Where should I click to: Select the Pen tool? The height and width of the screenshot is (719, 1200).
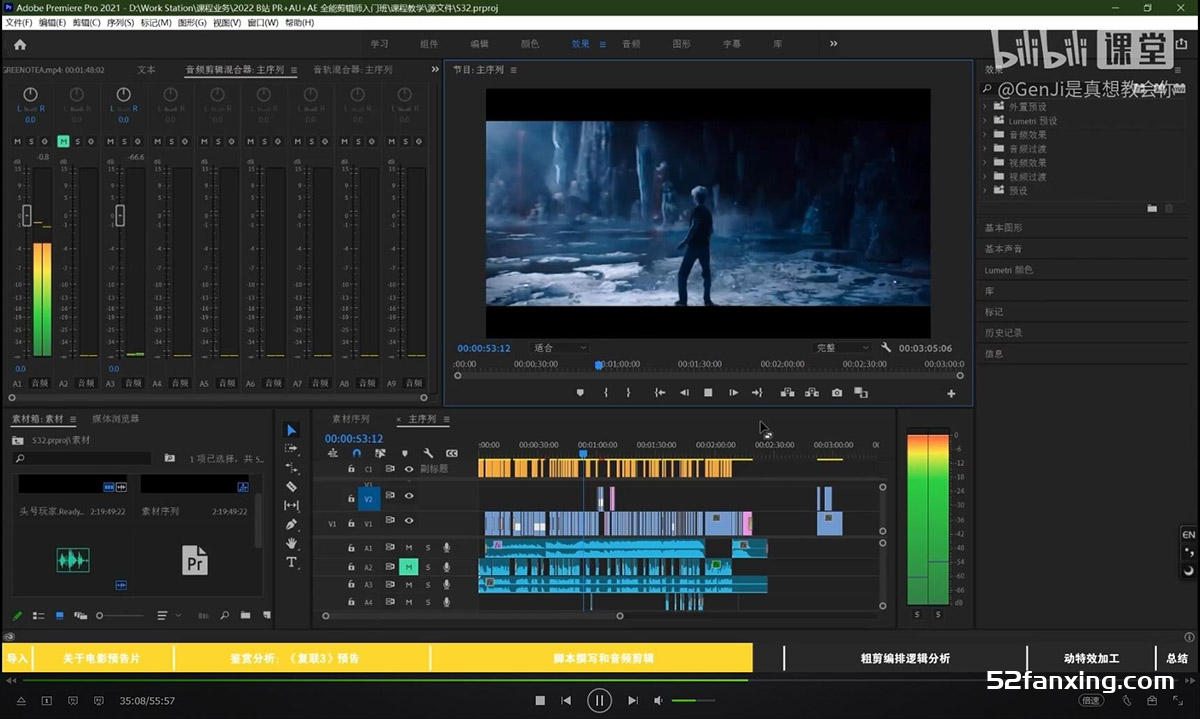pyautogui.click(x=292, y=524)
